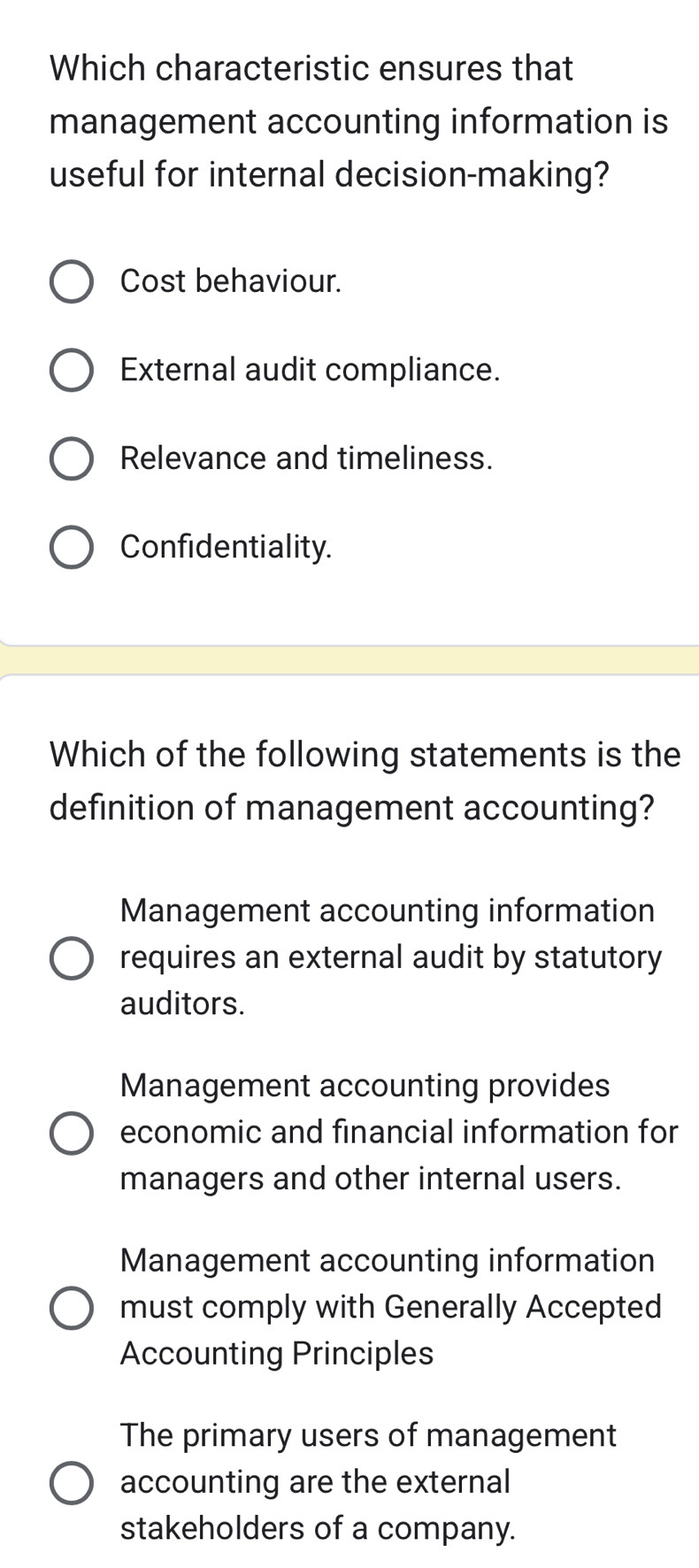Select the radio button for Cost behaviour

(71, 282)
